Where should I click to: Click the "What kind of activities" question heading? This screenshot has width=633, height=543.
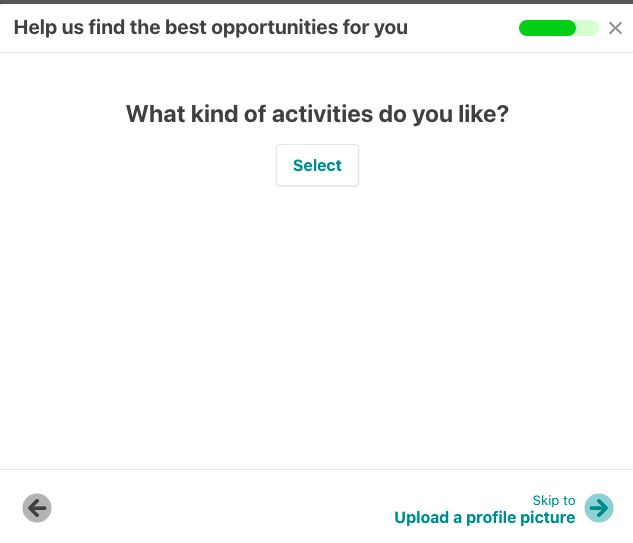point(317,114)
